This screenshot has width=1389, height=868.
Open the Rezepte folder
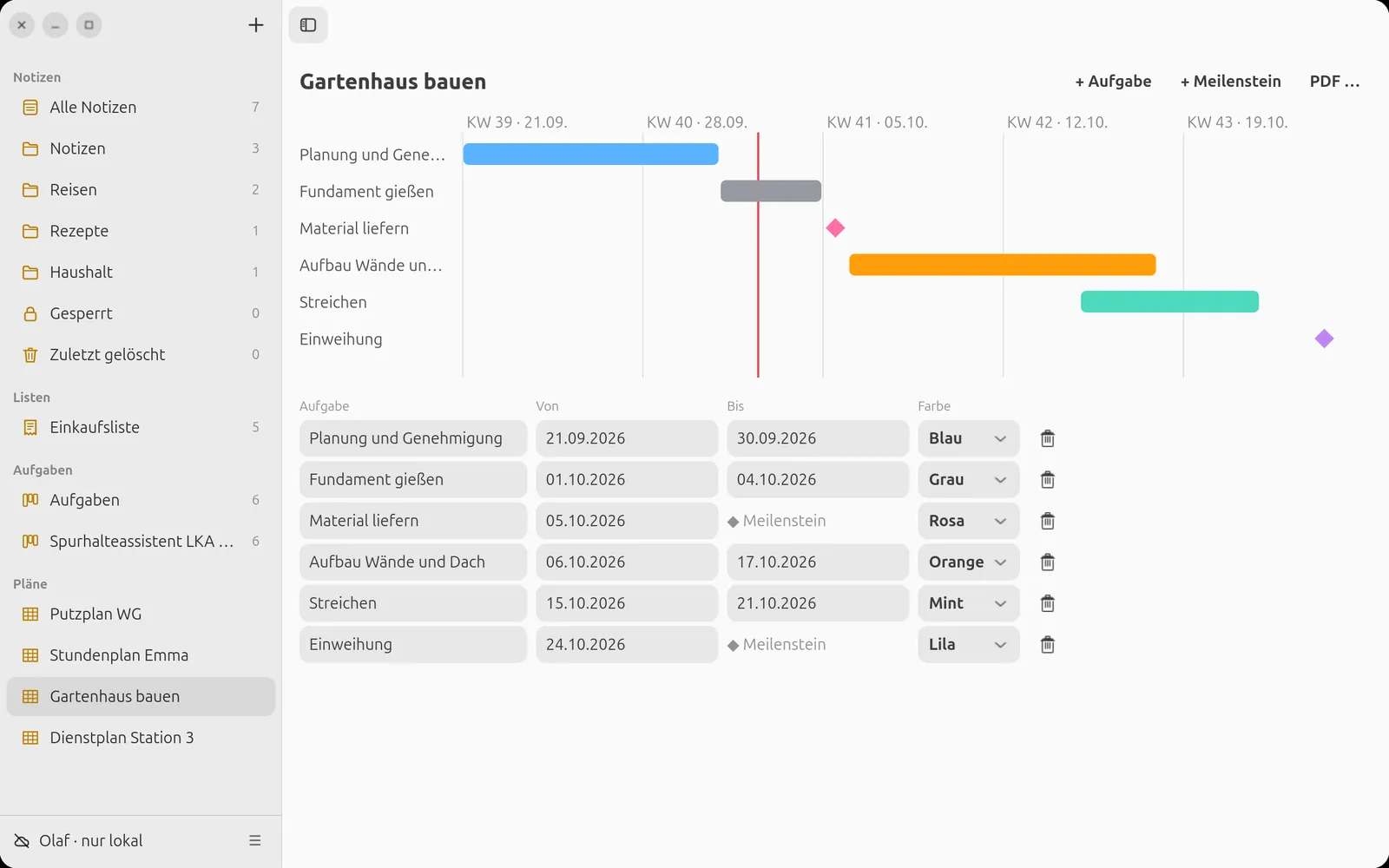click(141, 231)
